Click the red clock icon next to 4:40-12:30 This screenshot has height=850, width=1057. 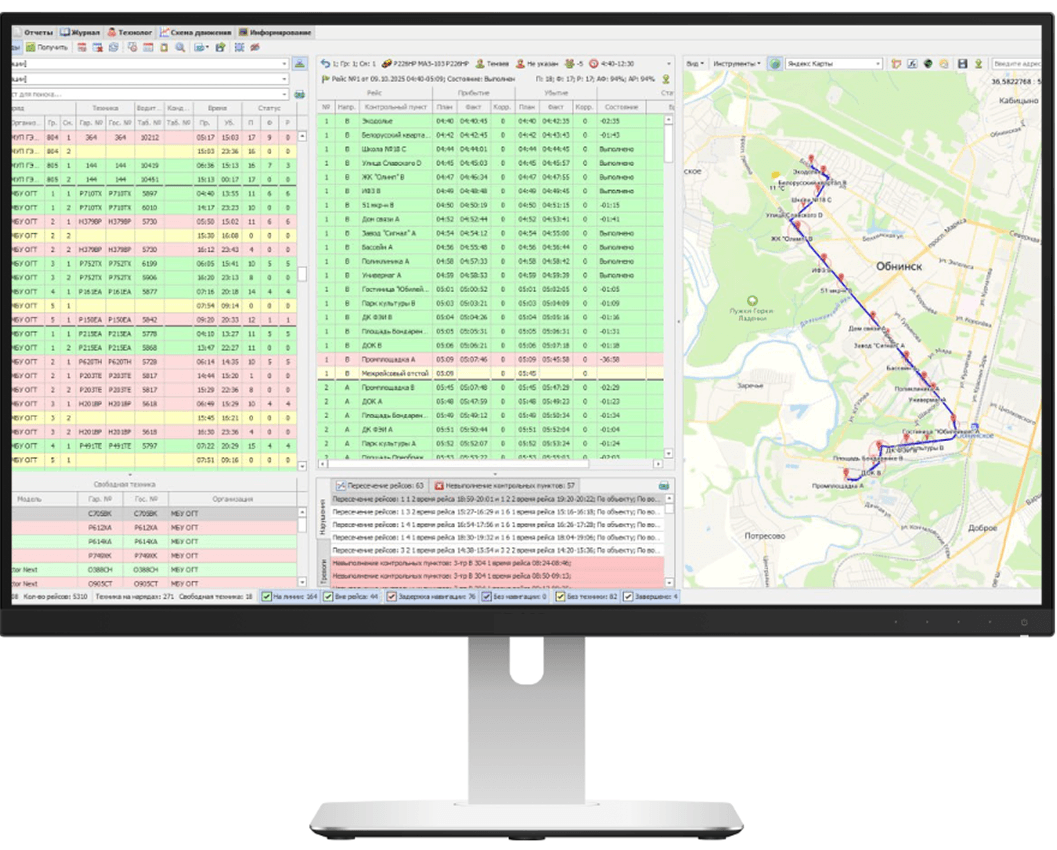(593, 64)
